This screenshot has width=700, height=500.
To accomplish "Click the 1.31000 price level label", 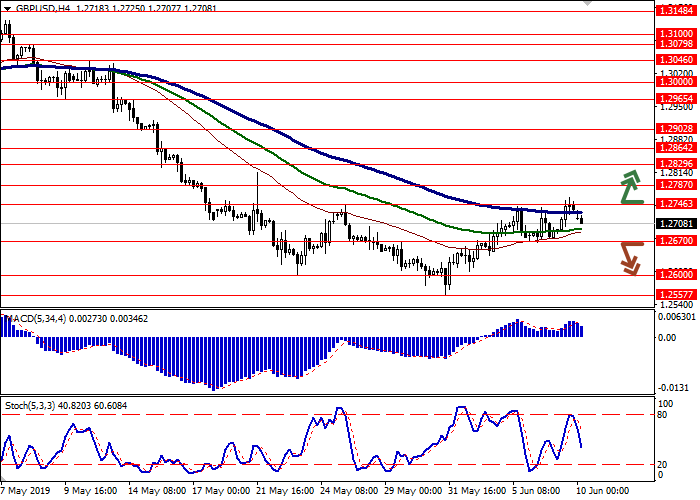I will pos(676,33).
